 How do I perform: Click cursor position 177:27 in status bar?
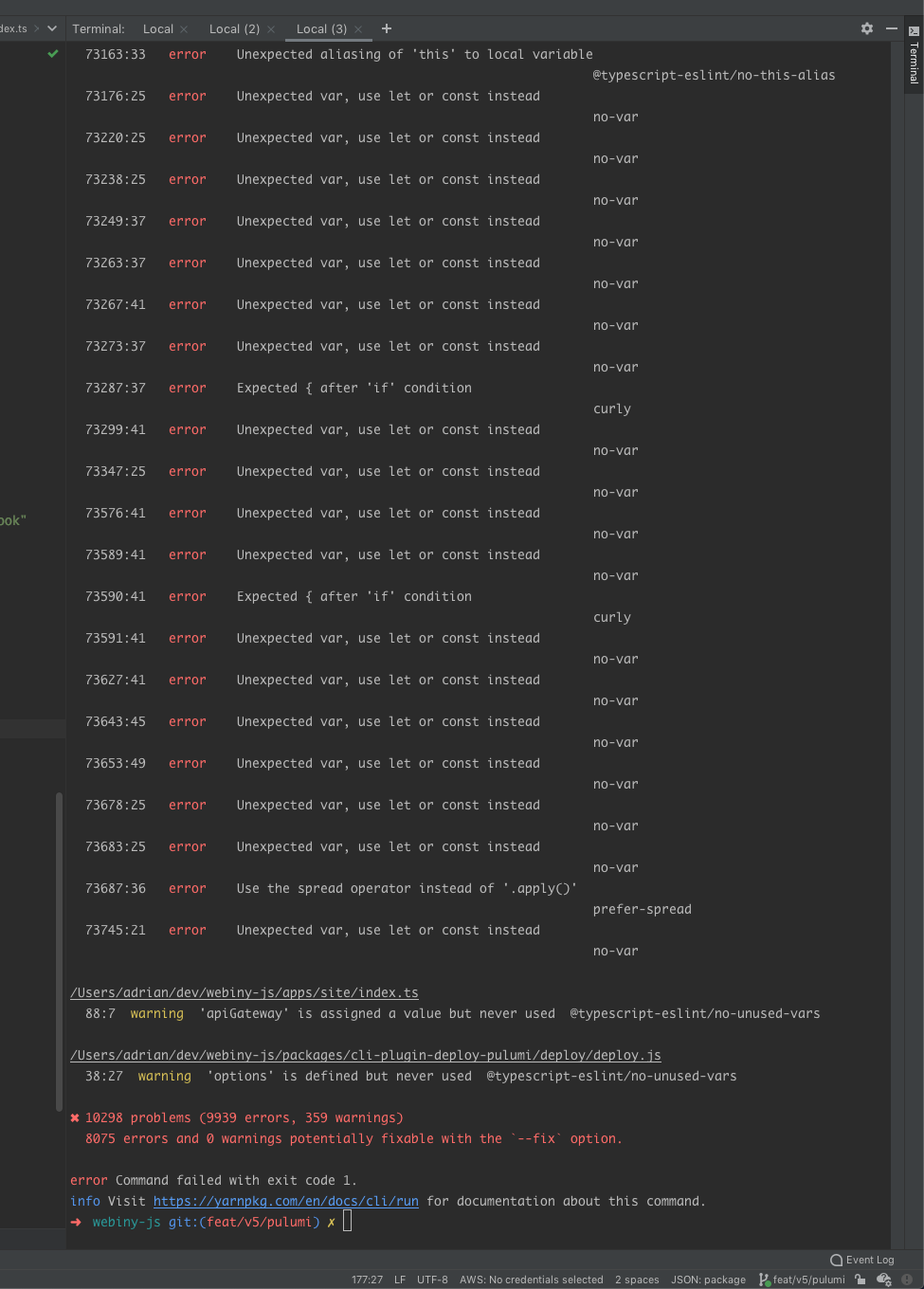point(367,1280)
